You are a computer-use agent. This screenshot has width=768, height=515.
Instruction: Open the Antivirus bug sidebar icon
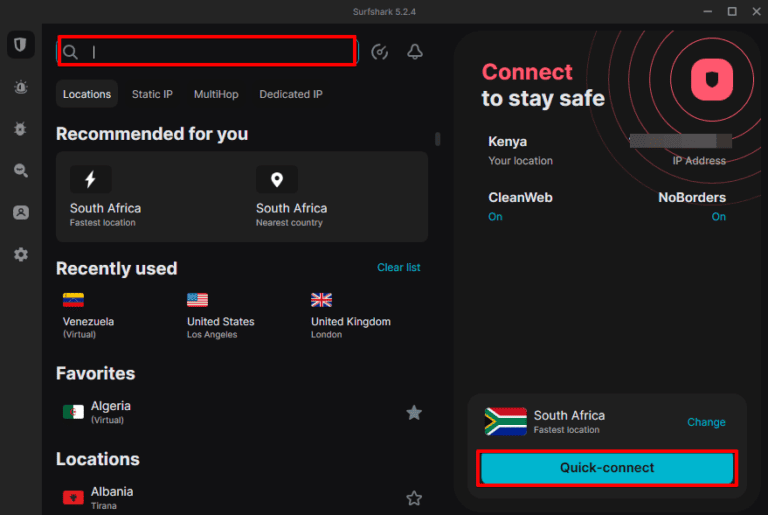[20, 129]
